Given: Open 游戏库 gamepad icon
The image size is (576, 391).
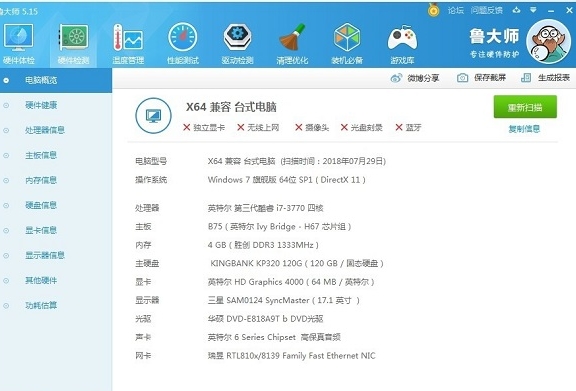Looking at the screenshot, I should click(x=402, y=37).
